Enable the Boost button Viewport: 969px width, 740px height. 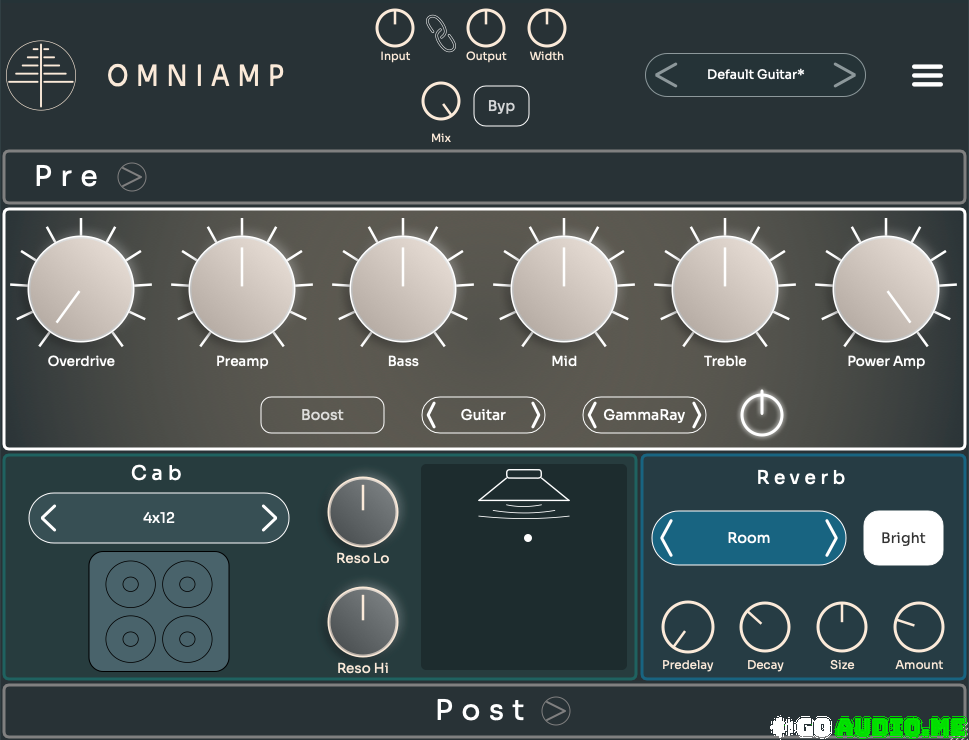[322, 415]
